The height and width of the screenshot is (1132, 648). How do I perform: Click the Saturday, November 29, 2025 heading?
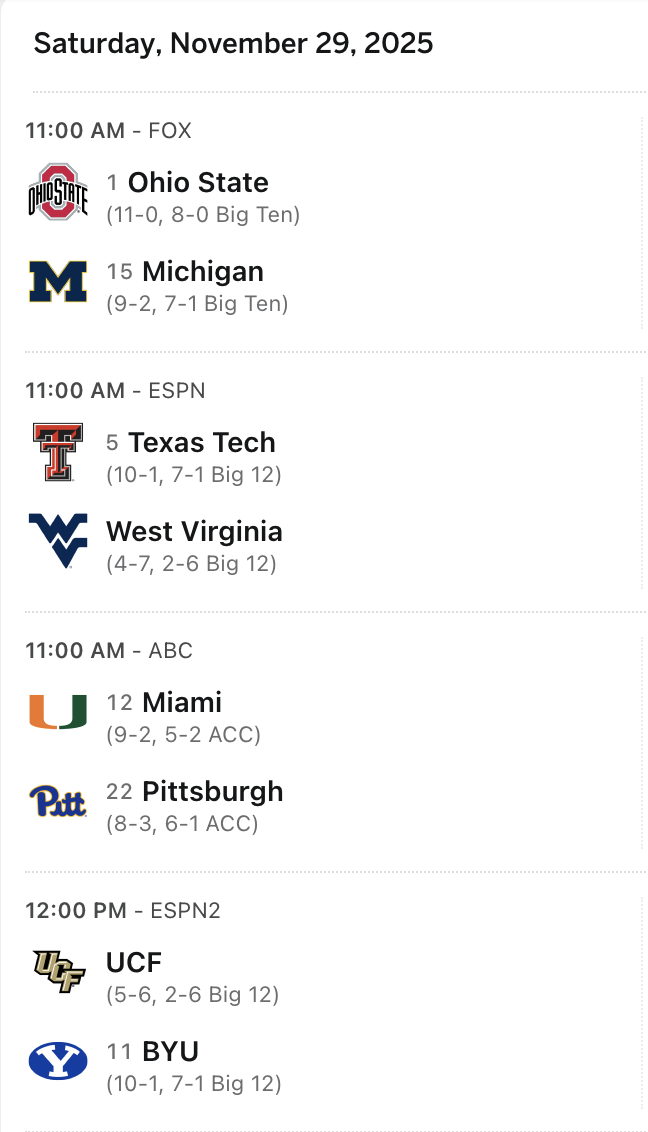click(233, 44)
